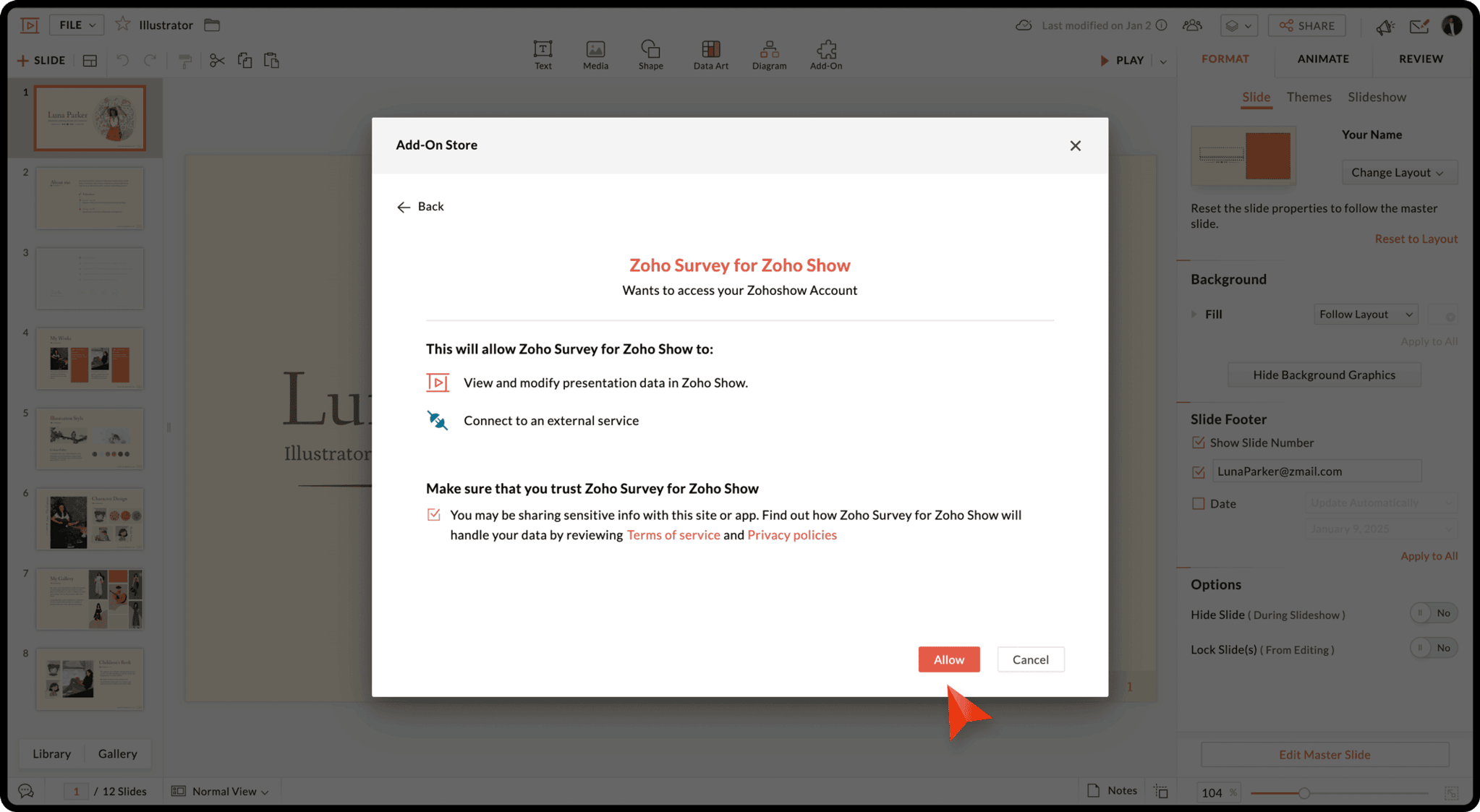1480x812 pixels.
Task: Toggle the Lock Slide(s) switch
Action: (x=1433, y=648)
